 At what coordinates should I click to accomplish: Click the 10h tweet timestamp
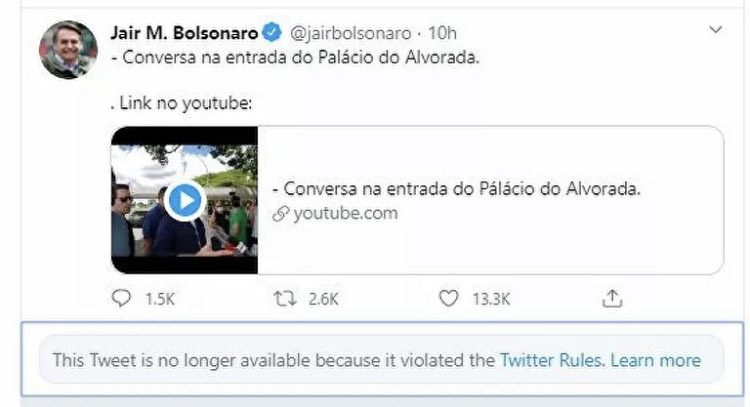[442, 33]
